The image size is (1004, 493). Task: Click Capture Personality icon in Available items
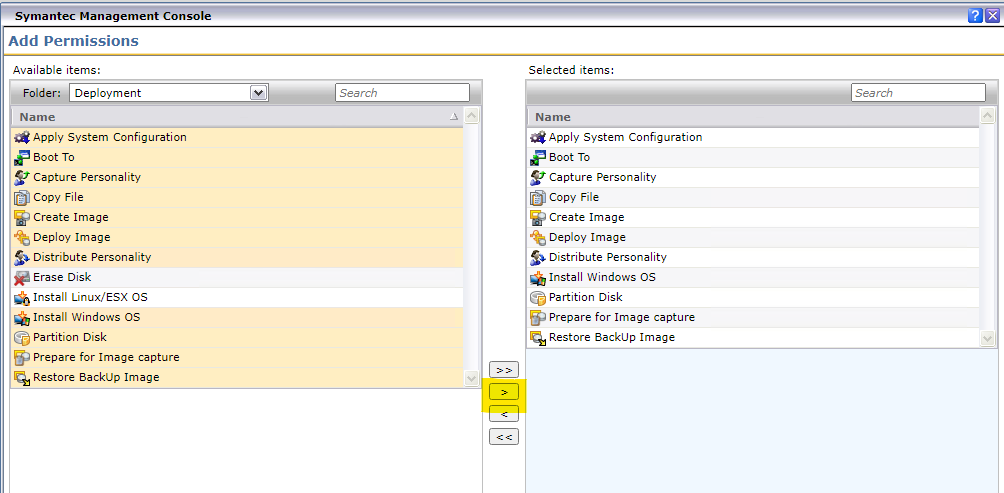coord(22,177)
